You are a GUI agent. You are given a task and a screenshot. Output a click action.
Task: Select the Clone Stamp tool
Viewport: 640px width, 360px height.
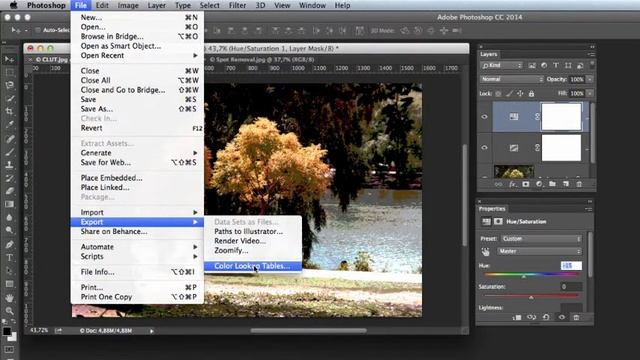[x=9, y=165]
